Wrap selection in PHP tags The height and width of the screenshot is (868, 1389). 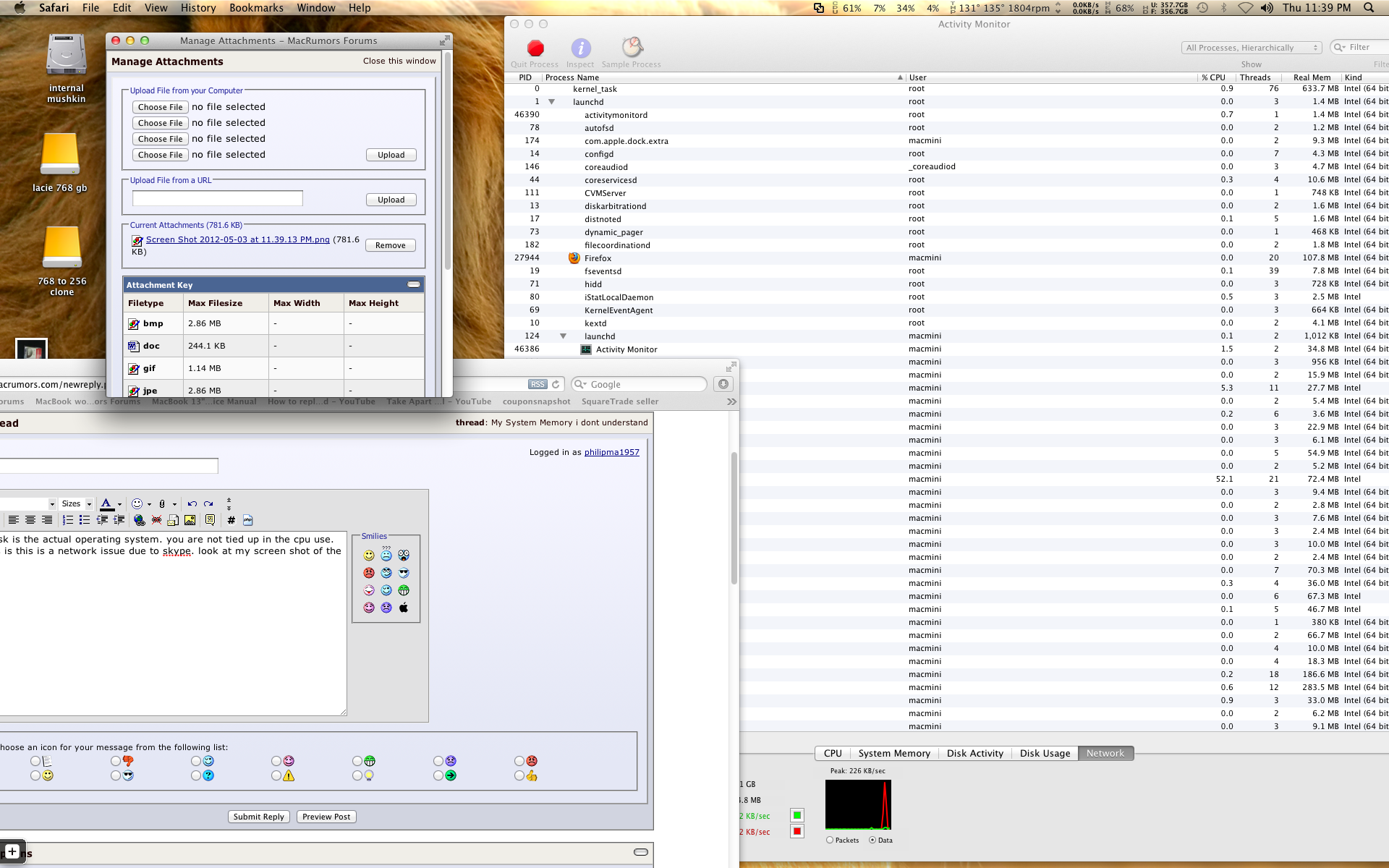[x=248, y=520]
